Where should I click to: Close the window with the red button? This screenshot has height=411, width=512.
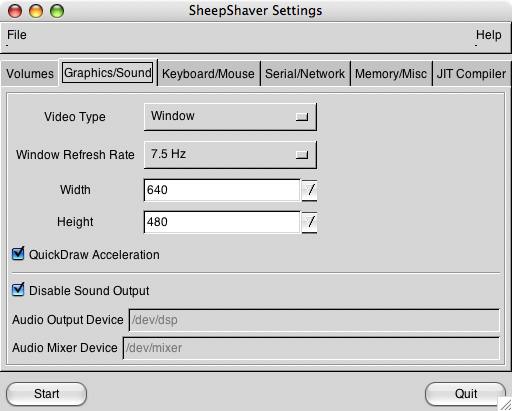(15, 11)
